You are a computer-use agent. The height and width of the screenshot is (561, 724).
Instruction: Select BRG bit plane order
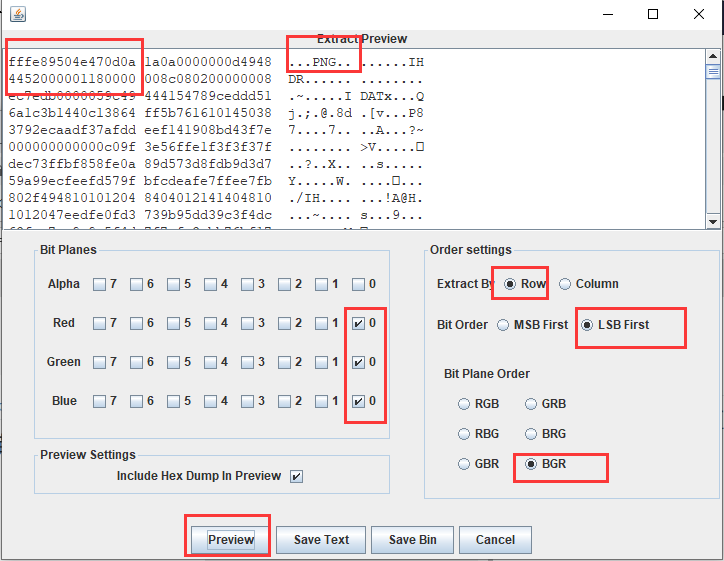[531, 434]
